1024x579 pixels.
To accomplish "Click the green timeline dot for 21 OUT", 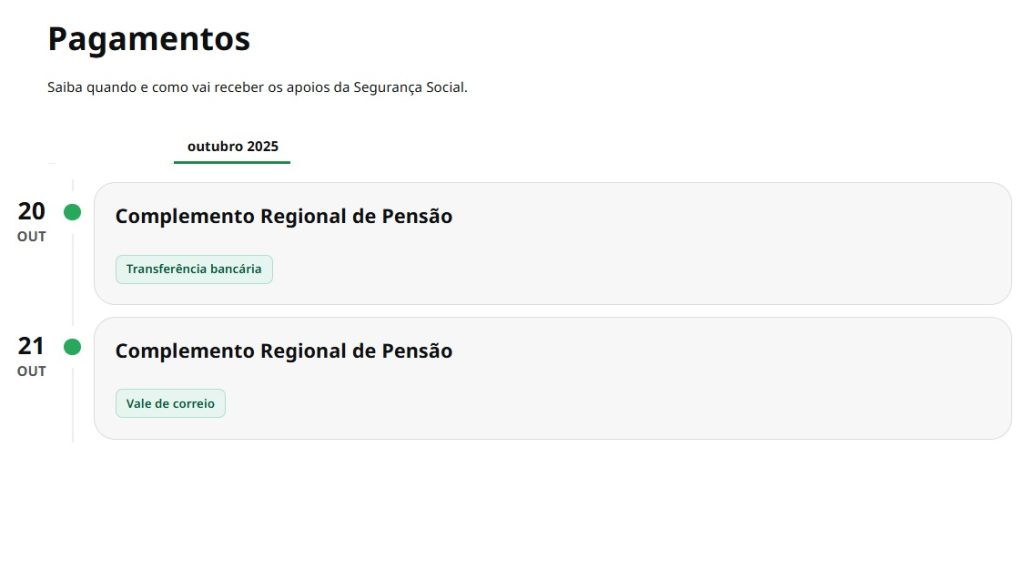I will (x=72, y=347).
